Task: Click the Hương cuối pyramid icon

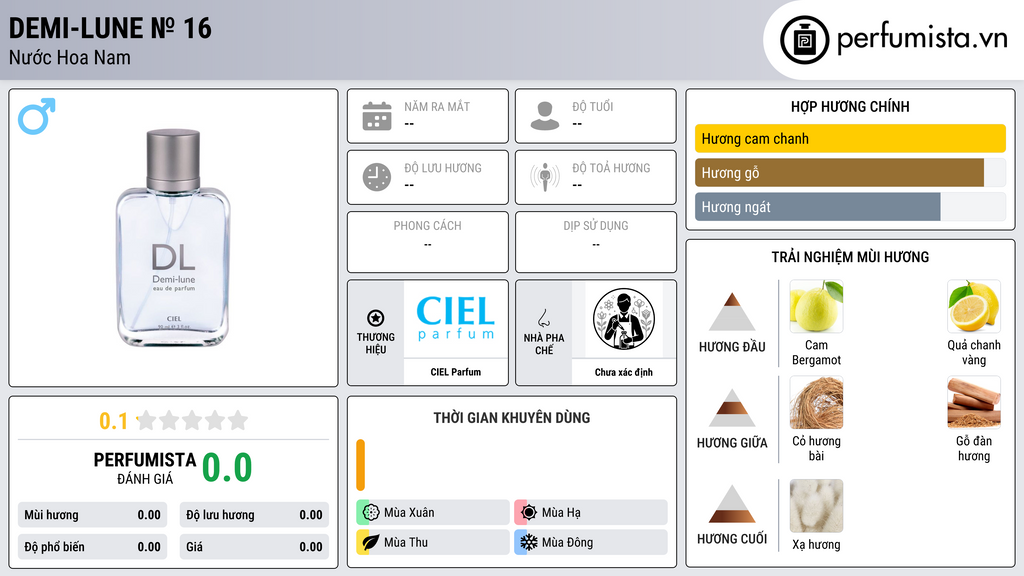Action: pyautogui.click(x=732, y=504)
